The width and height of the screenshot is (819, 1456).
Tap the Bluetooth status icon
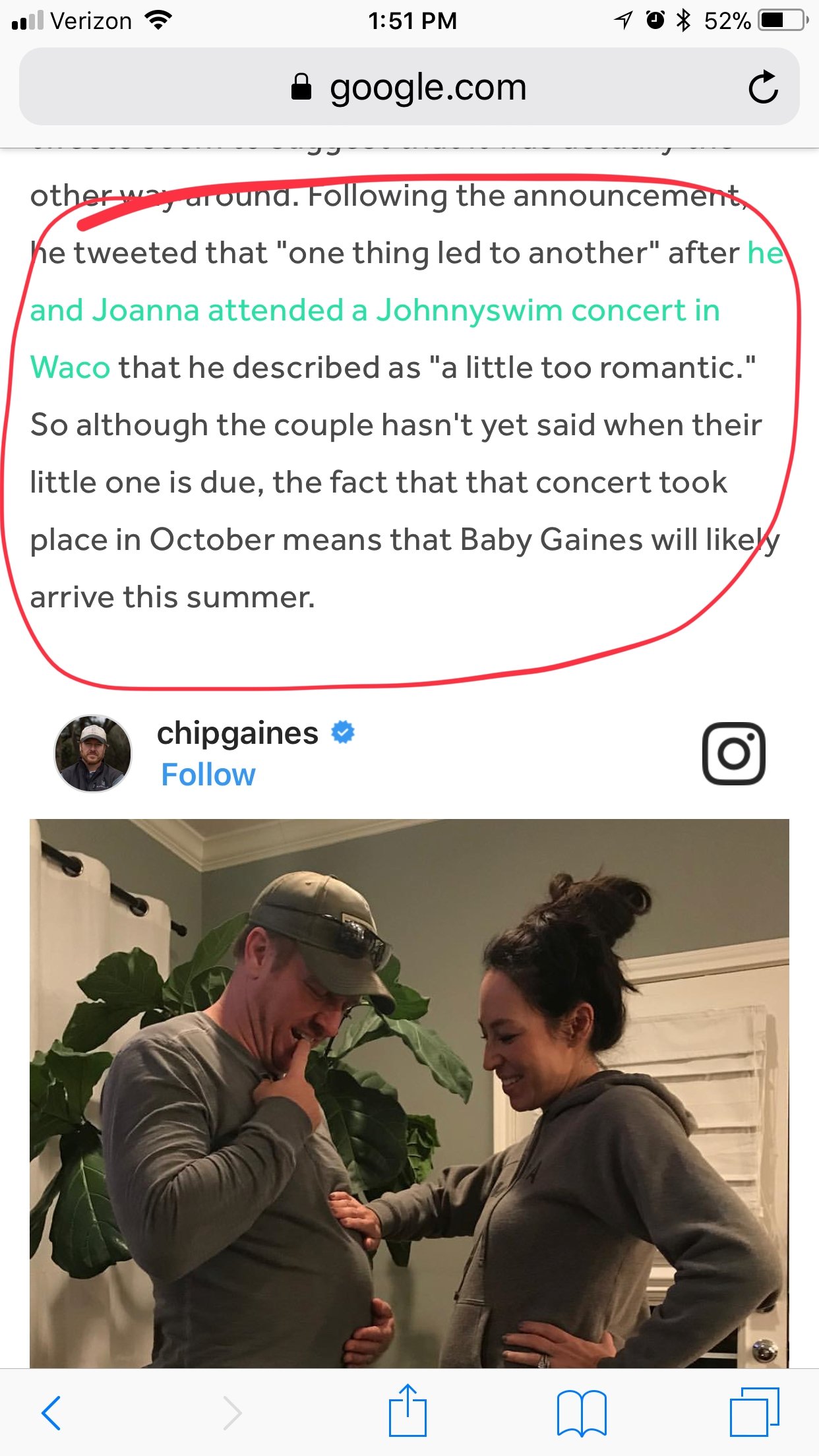(683, 20)
